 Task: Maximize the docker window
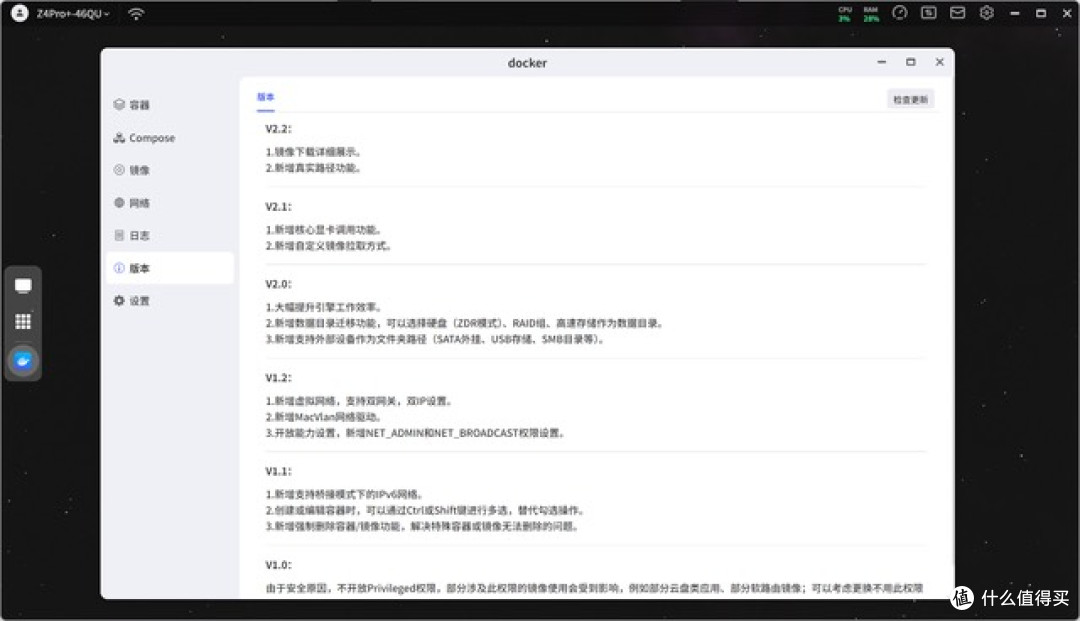tap(911, 62)
